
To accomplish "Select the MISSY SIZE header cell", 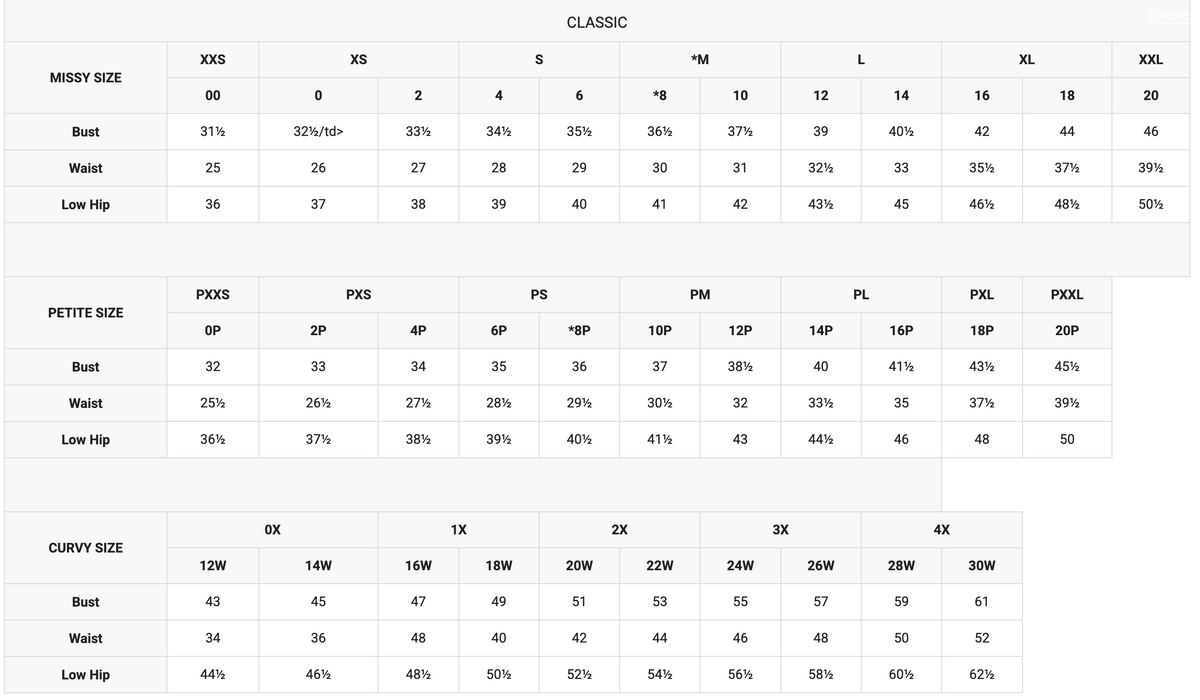I will click(86, 77).
